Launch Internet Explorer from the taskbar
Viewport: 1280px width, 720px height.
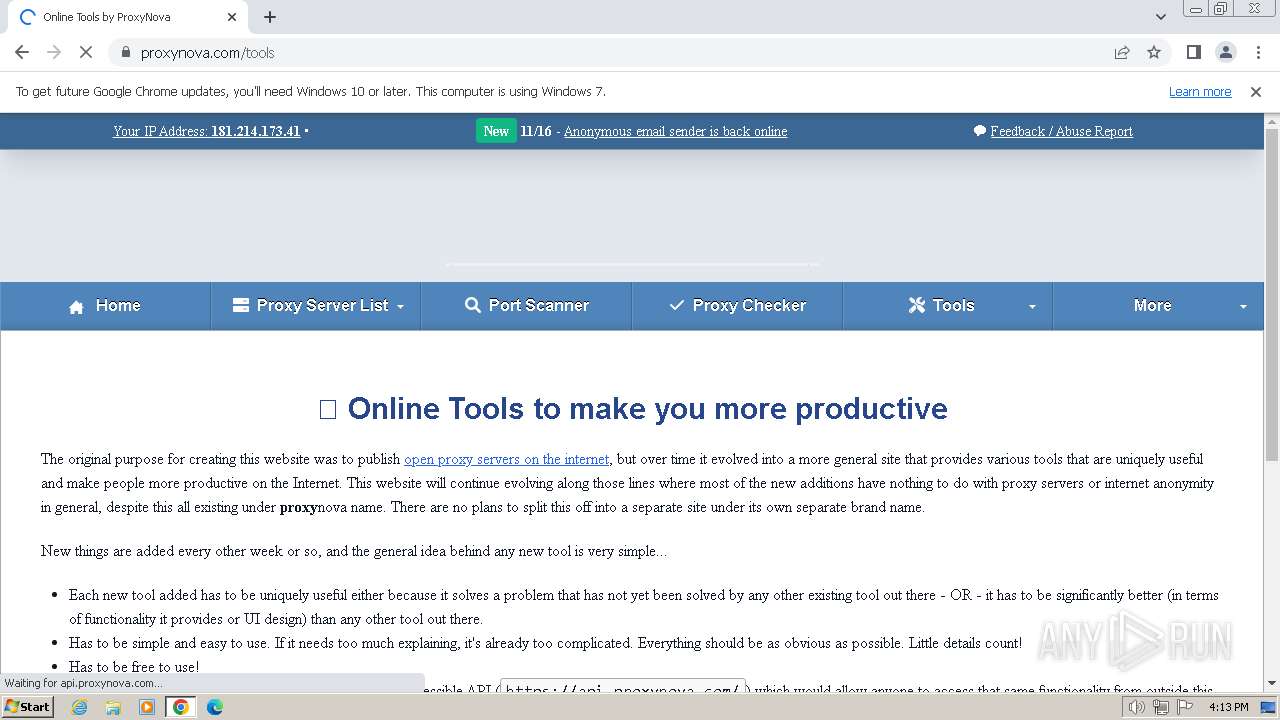[79, 707]
